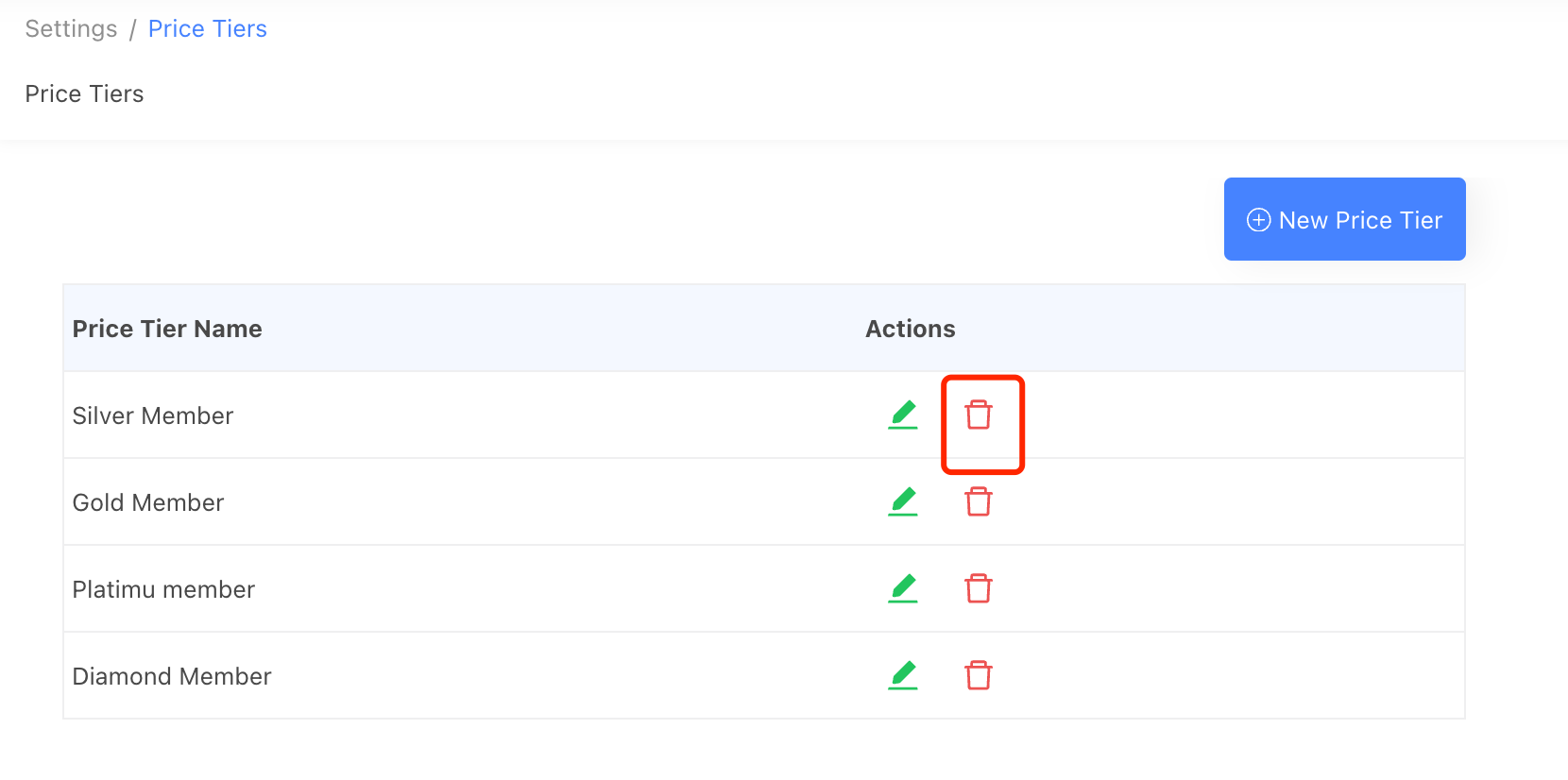The image size is (1568, 780).
Task: Click the Price Tiers page heading
Action: pos(84,93)
